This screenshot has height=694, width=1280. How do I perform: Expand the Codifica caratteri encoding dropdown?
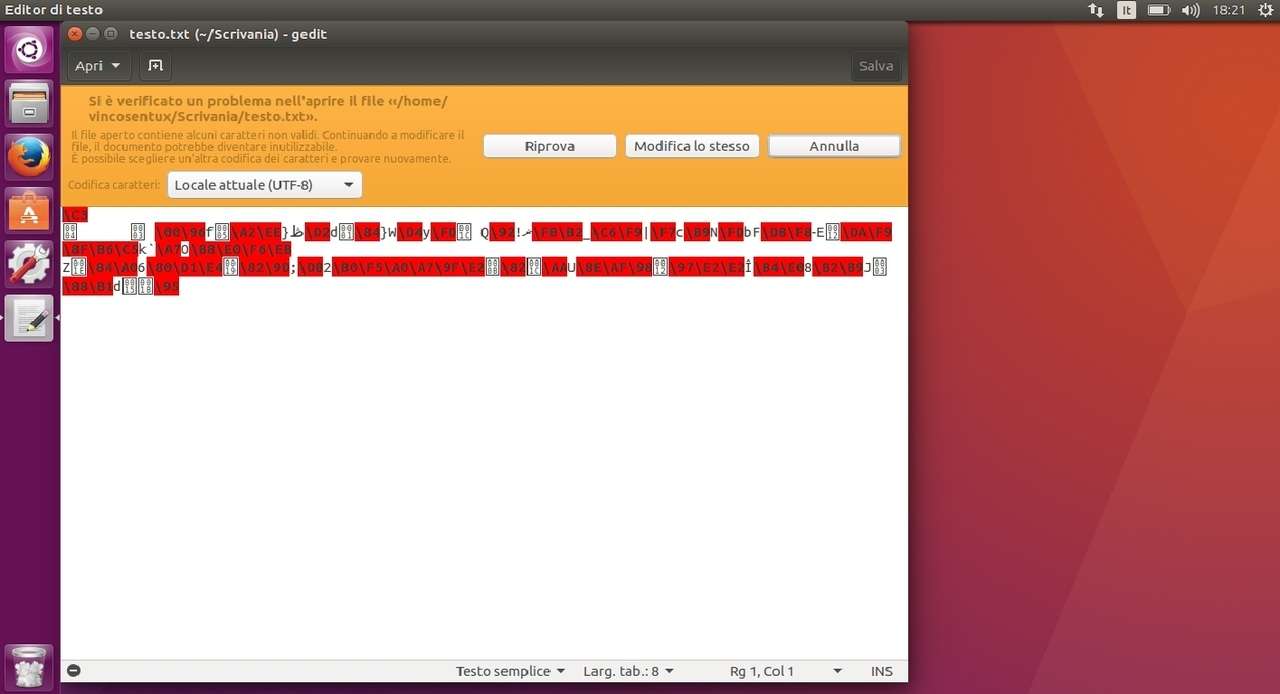click(265, 185)
